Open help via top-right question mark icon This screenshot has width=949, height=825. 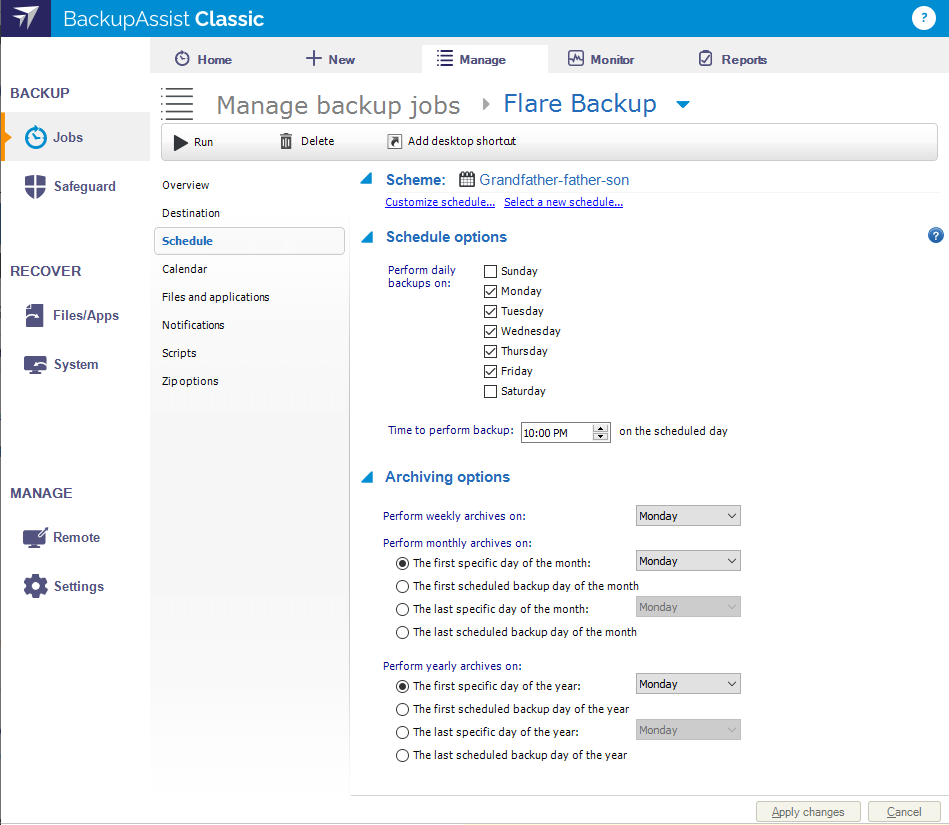[924, 18]
